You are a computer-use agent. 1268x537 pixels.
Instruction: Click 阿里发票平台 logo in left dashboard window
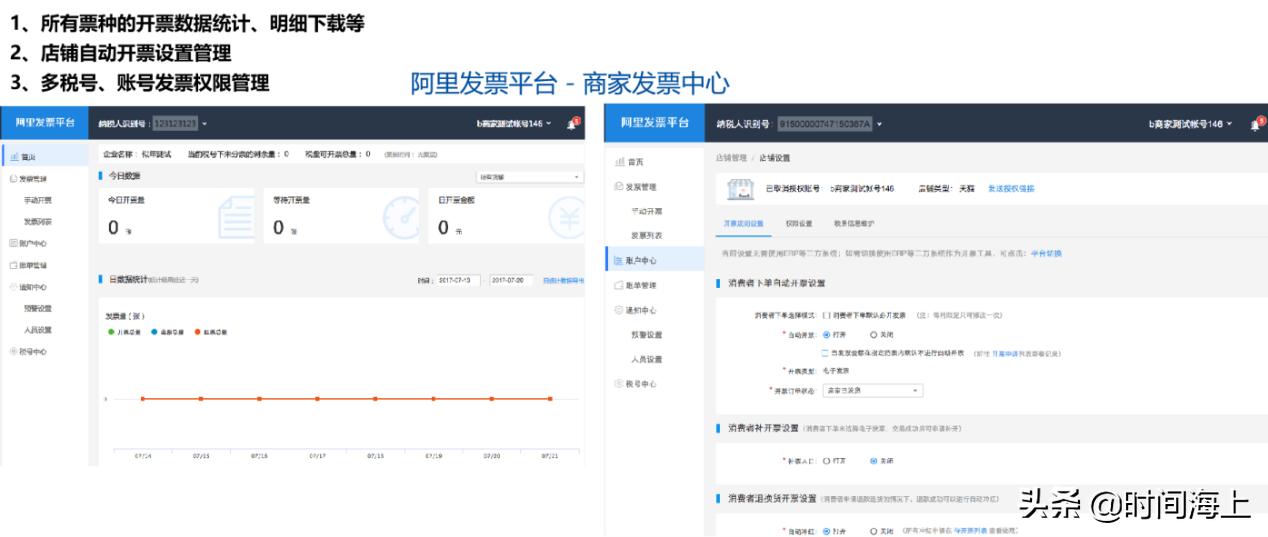(x=44, y=122)
